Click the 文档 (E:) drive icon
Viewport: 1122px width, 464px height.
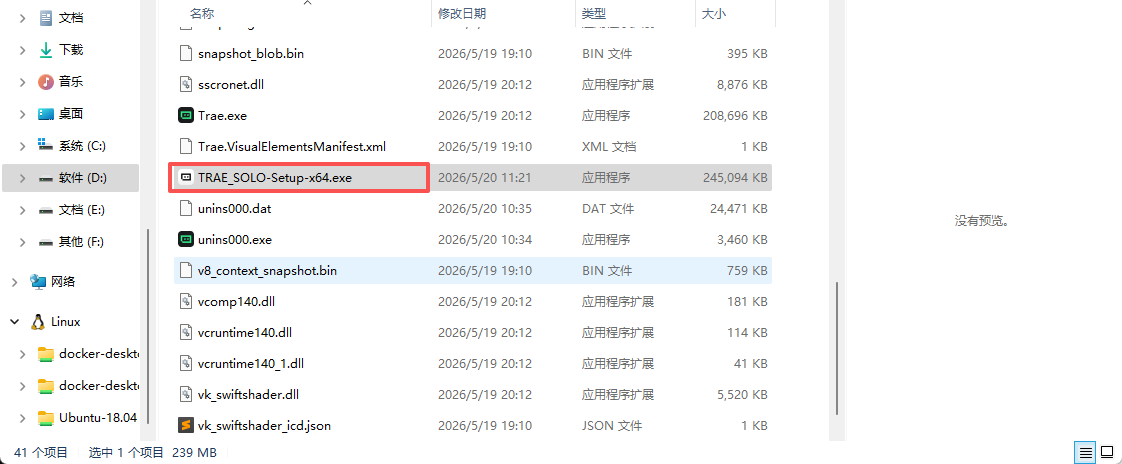click(46, 210)
